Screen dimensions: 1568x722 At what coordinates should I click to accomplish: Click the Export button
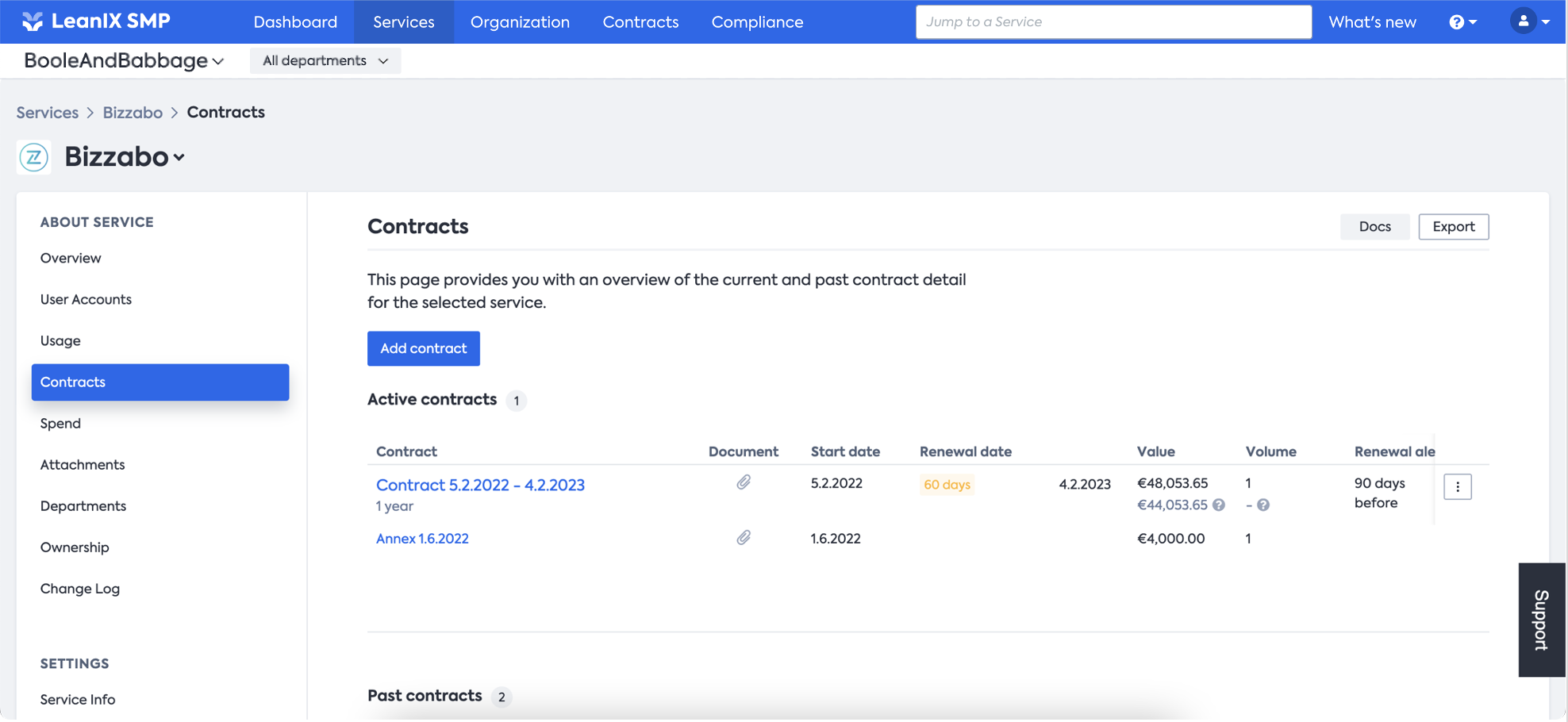pyautogui.click(x=1454, y=227)
